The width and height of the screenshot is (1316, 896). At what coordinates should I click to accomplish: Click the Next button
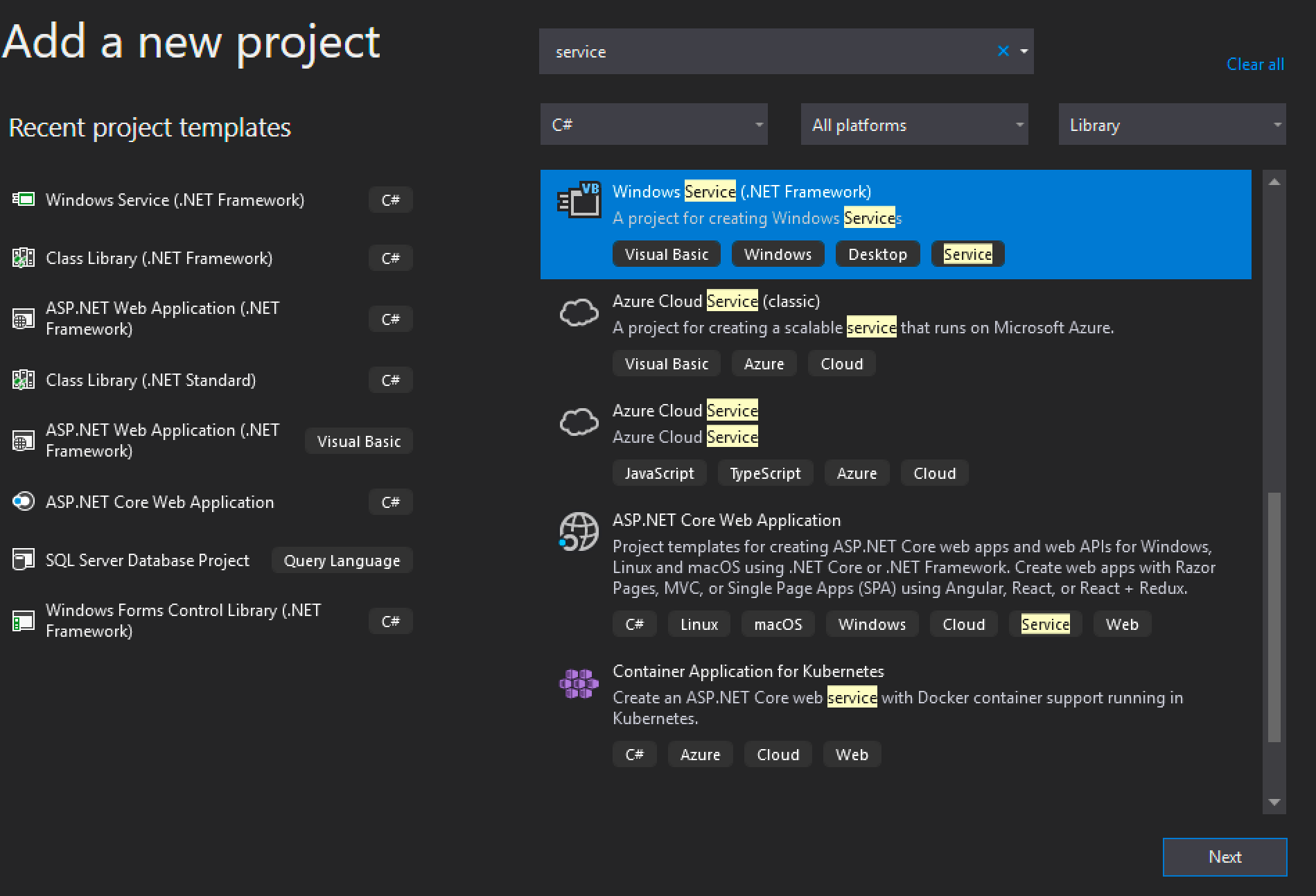[1225, 857]
